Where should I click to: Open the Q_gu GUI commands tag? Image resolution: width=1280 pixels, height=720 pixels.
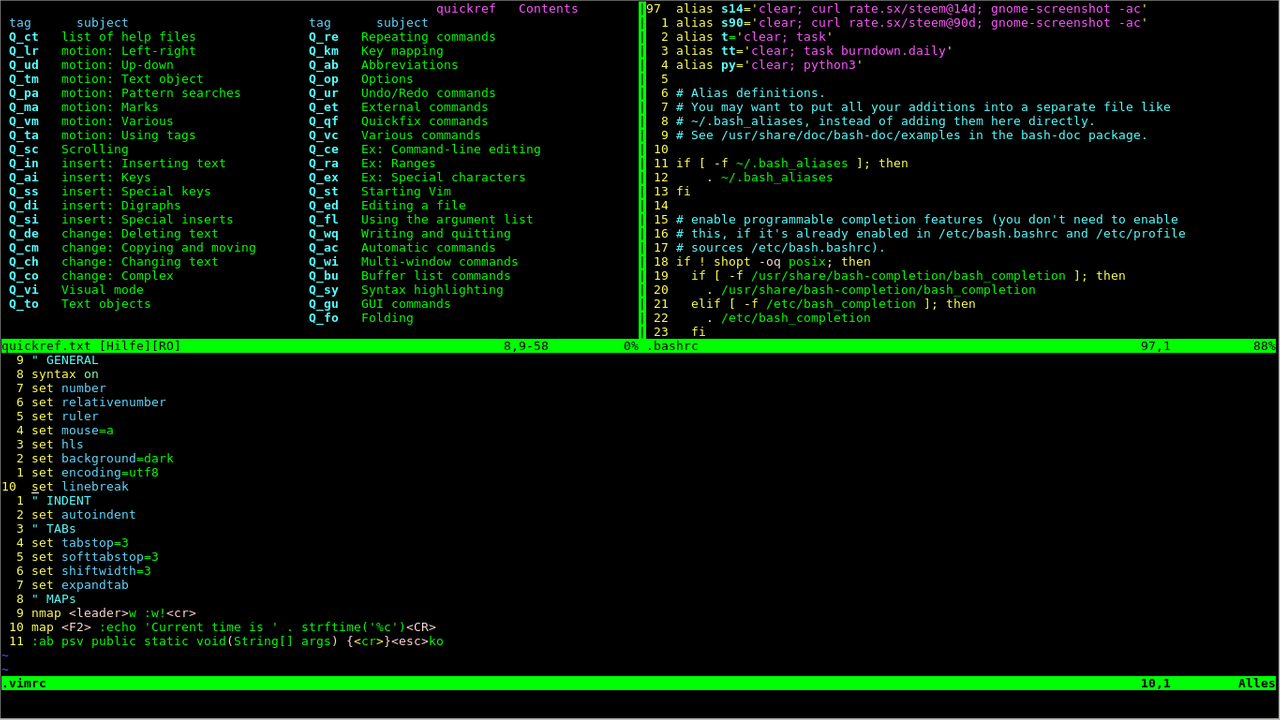coord(324,303)
